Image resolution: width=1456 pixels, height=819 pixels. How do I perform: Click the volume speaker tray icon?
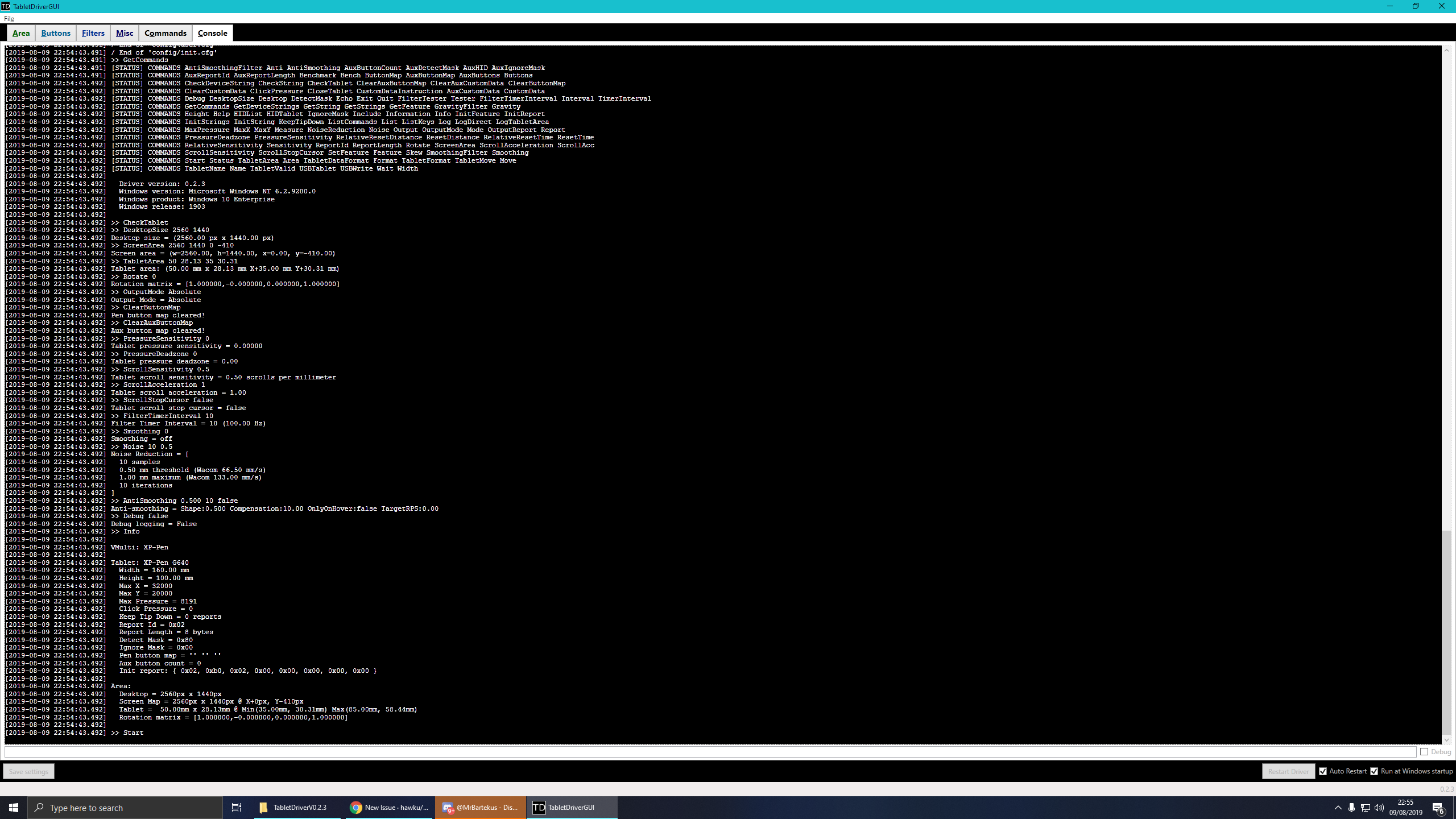(1379, 807)
